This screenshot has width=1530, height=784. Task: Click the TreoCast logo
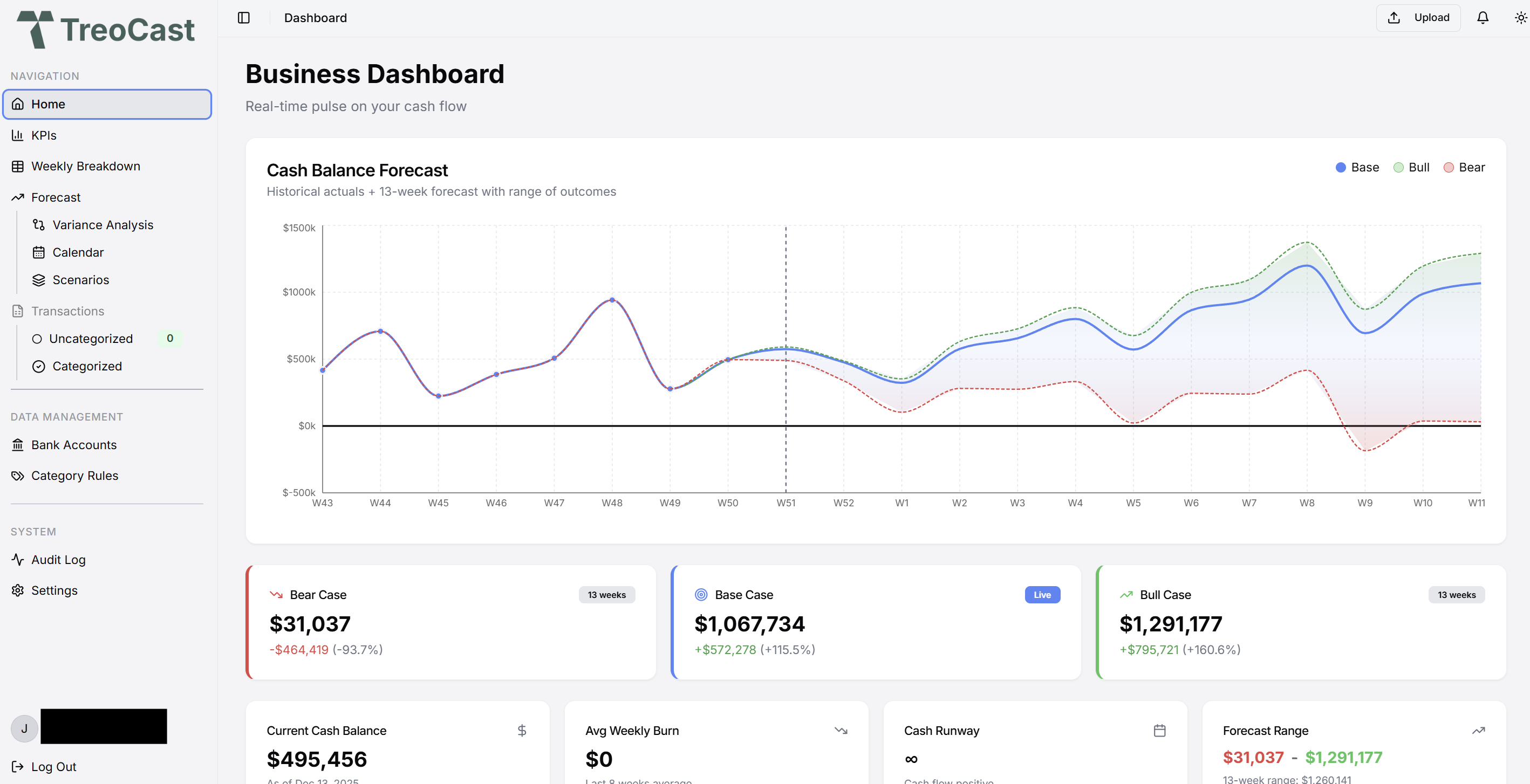106,29
